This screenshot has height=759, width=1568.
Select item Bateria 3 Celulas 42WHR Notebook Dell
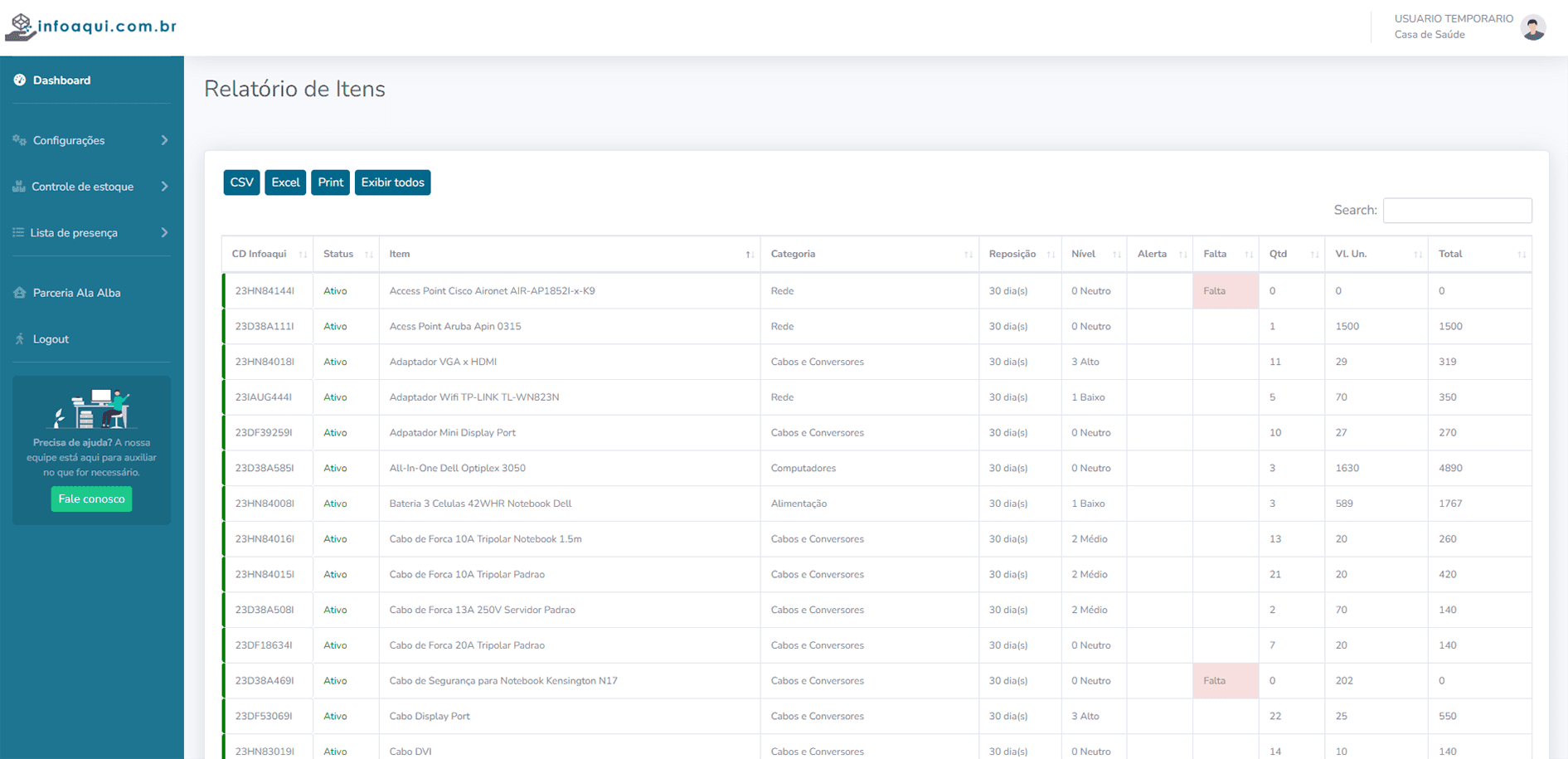pos(481,504)
